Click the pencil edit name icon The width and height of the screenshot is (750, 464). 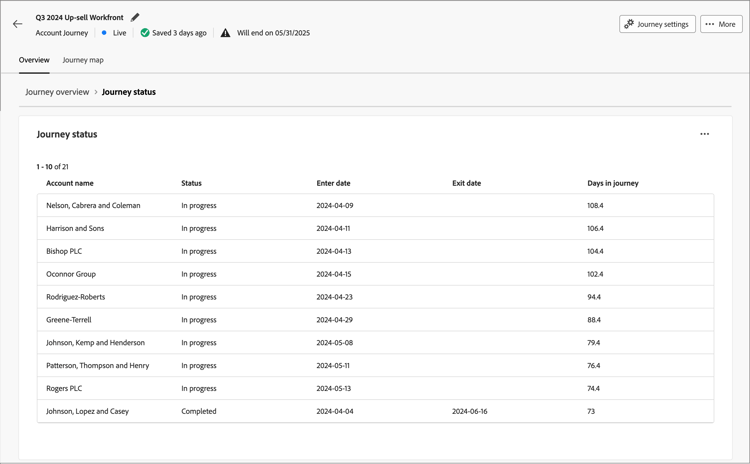(135, 17)
